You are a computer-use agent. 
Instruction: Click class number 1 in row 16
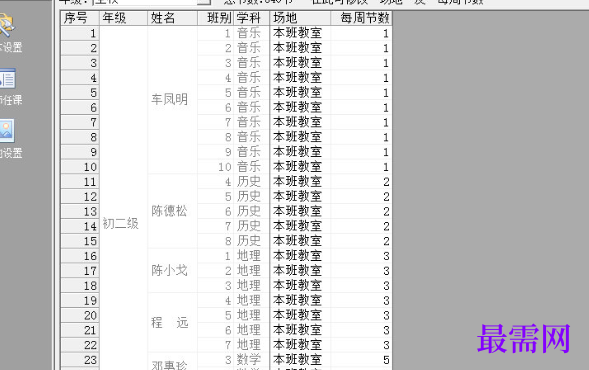pos(216,256)
